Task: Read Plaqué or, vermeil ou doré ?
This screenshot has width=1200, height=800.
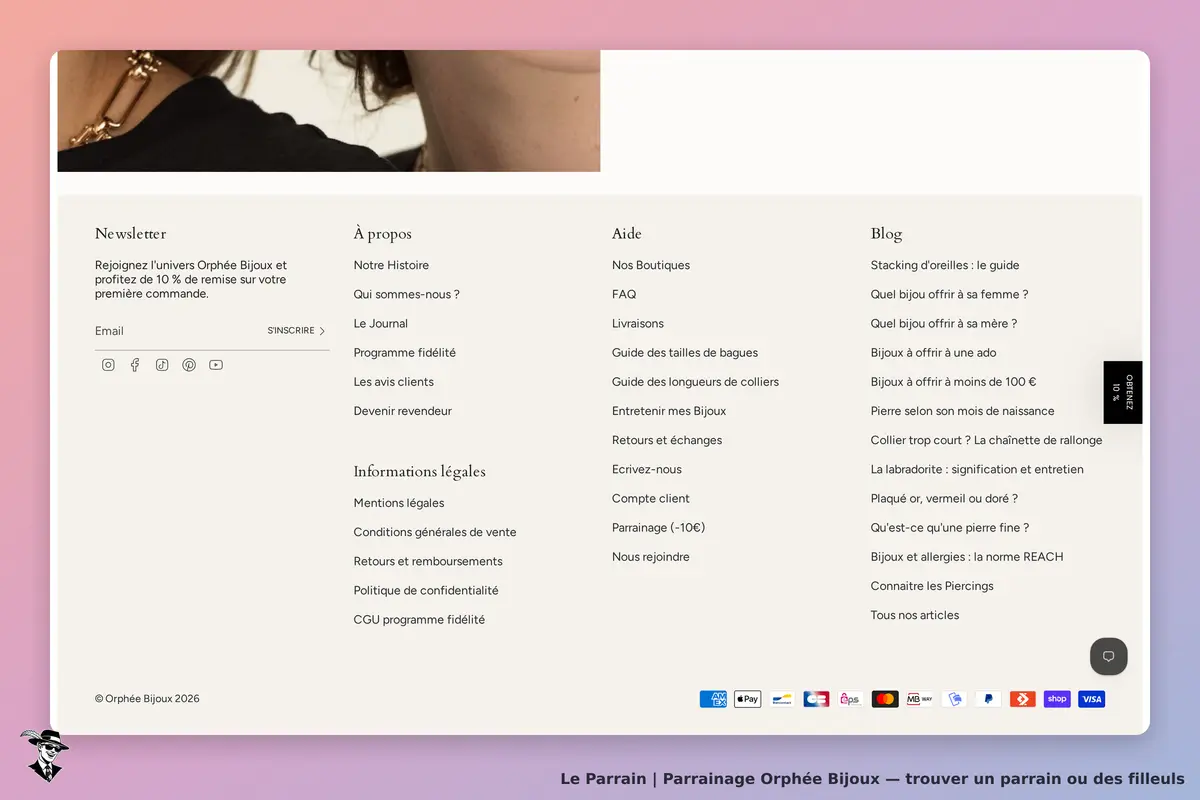Action: pos(944,498)
